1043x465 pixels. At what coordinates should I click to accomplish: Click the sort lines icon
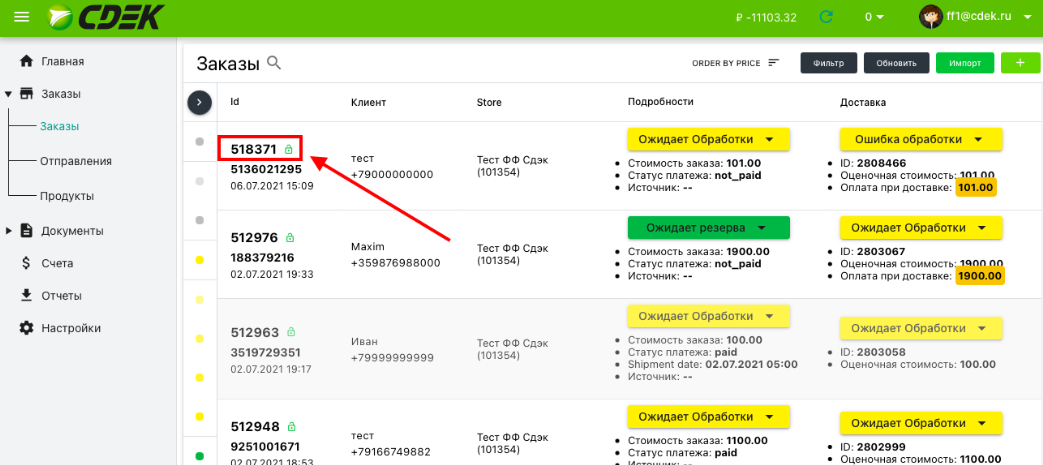(x=773, y=63)
